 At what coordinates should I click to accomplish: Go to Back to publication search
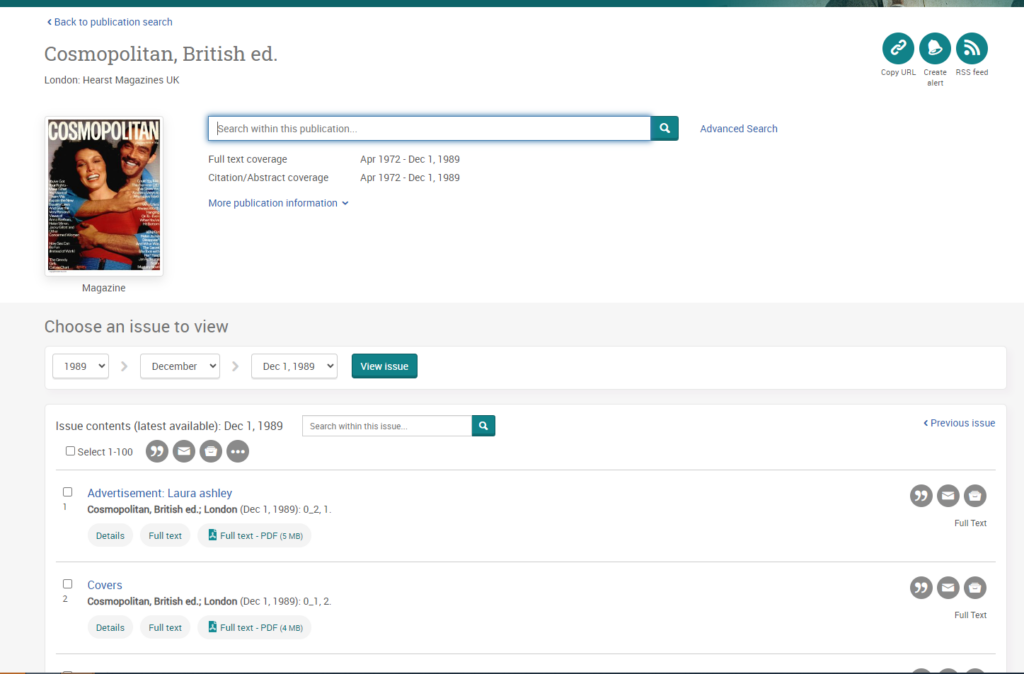point(110,22)
